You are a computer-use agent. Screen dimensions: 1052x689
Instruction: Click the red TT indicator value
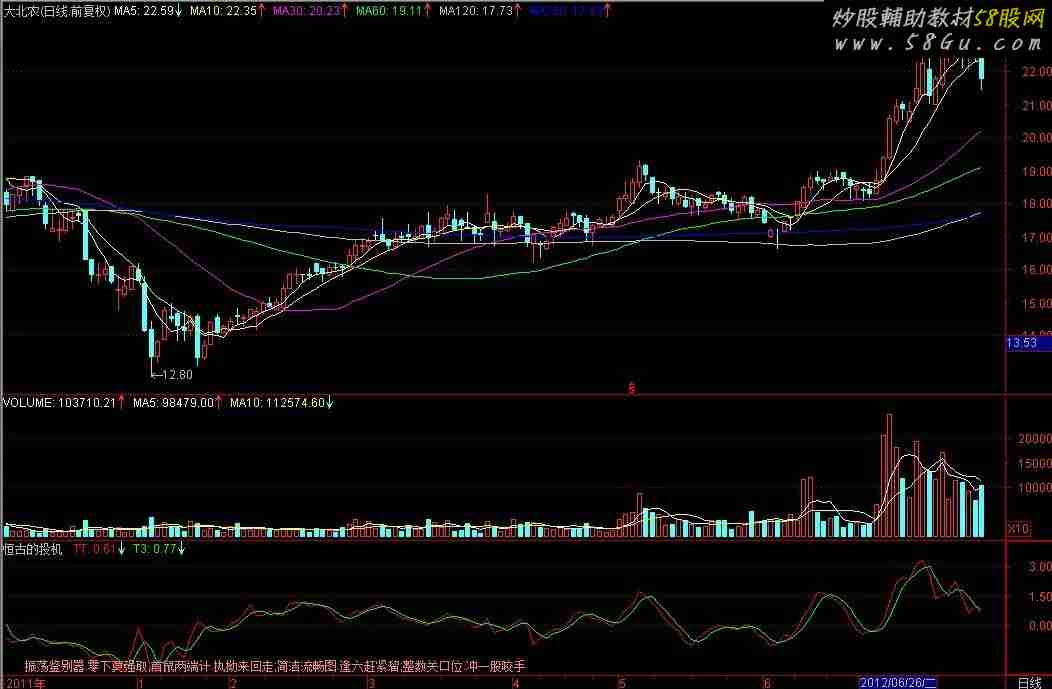(x=99, y=549)
